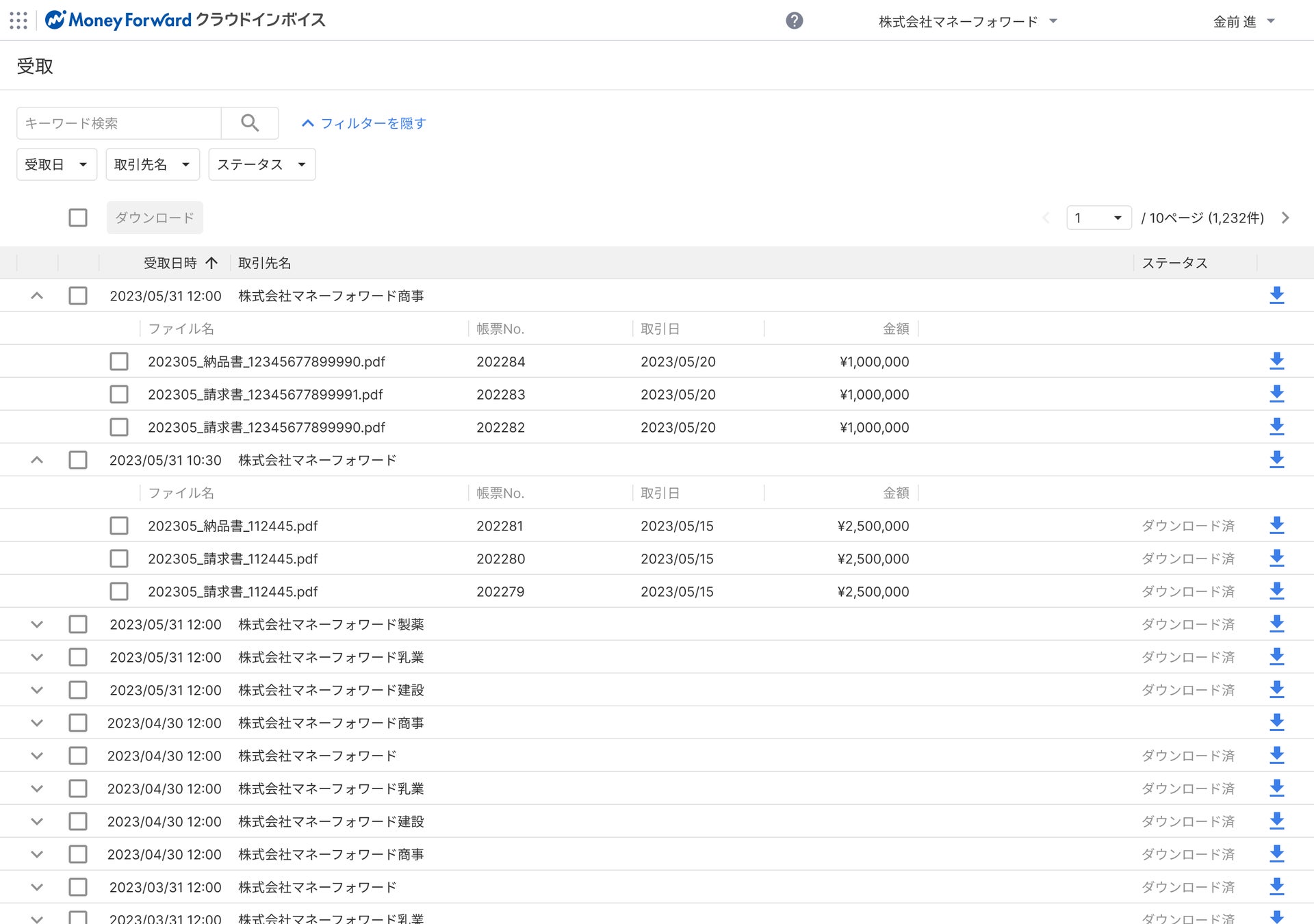This screenshot has height=924, width=1314.
Task: Check the select-all checkbox beside ダウンロード
Action: coord(78,218)
